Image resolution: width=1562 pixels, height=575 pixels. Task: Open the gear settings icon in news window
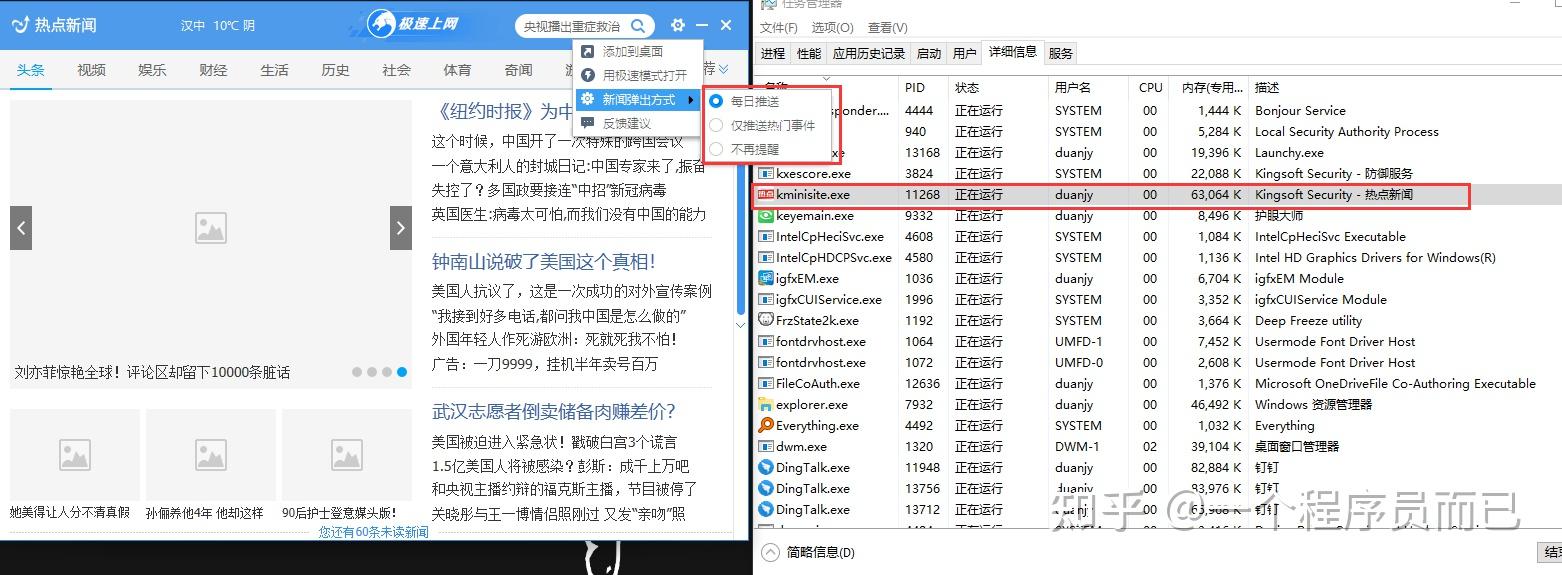pyautogui.click(x=678, y=25)
